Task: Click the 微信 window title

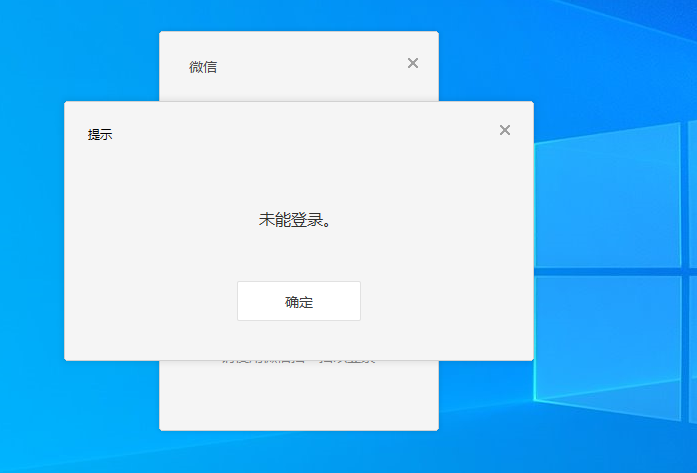Action: [x=203, y=67]
